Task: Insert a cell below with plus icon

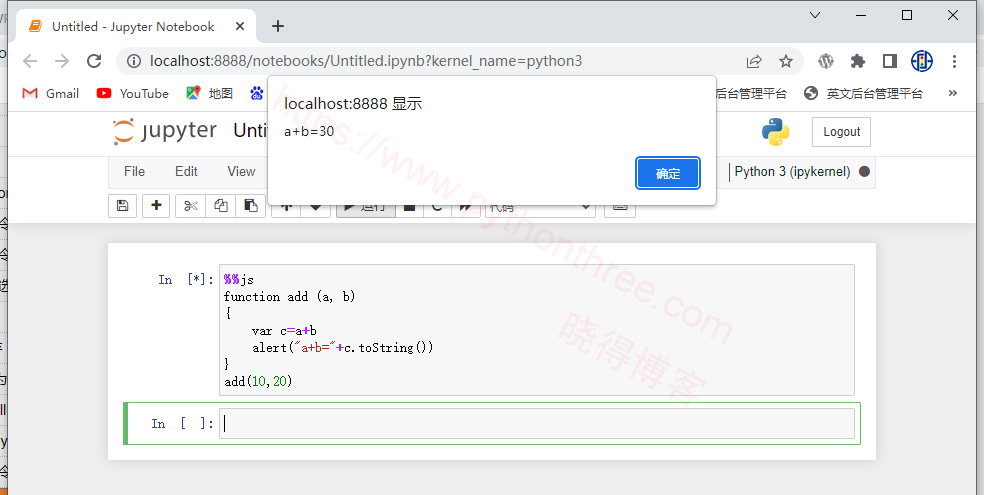Action: (x=156, y=206)
